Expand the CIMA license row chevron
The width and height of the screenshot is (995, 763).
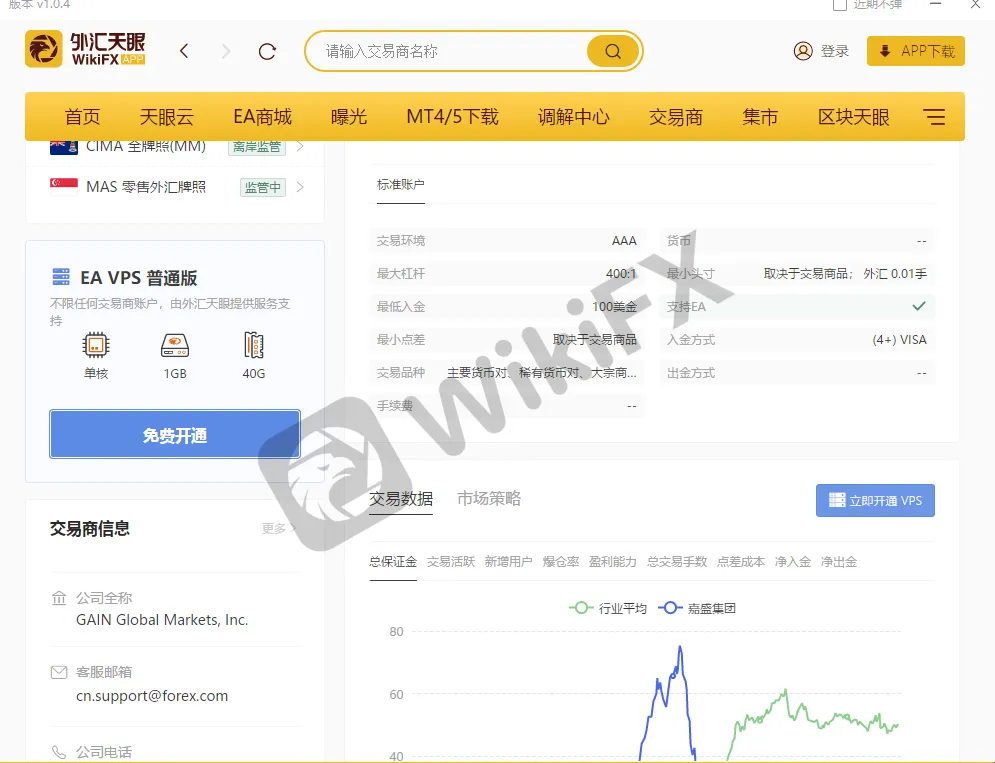click(300, 147)
